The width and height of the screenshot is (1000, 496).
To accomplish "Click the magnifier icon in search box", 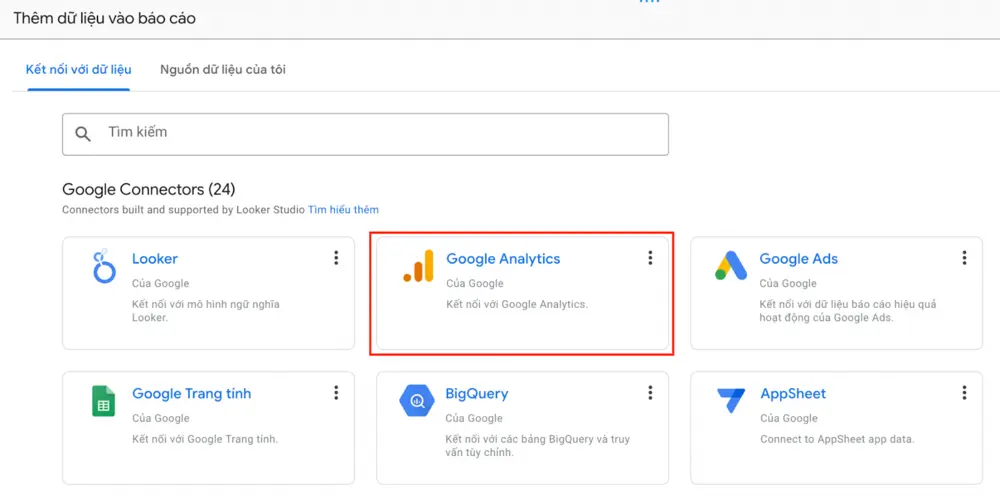I will 83,134.
